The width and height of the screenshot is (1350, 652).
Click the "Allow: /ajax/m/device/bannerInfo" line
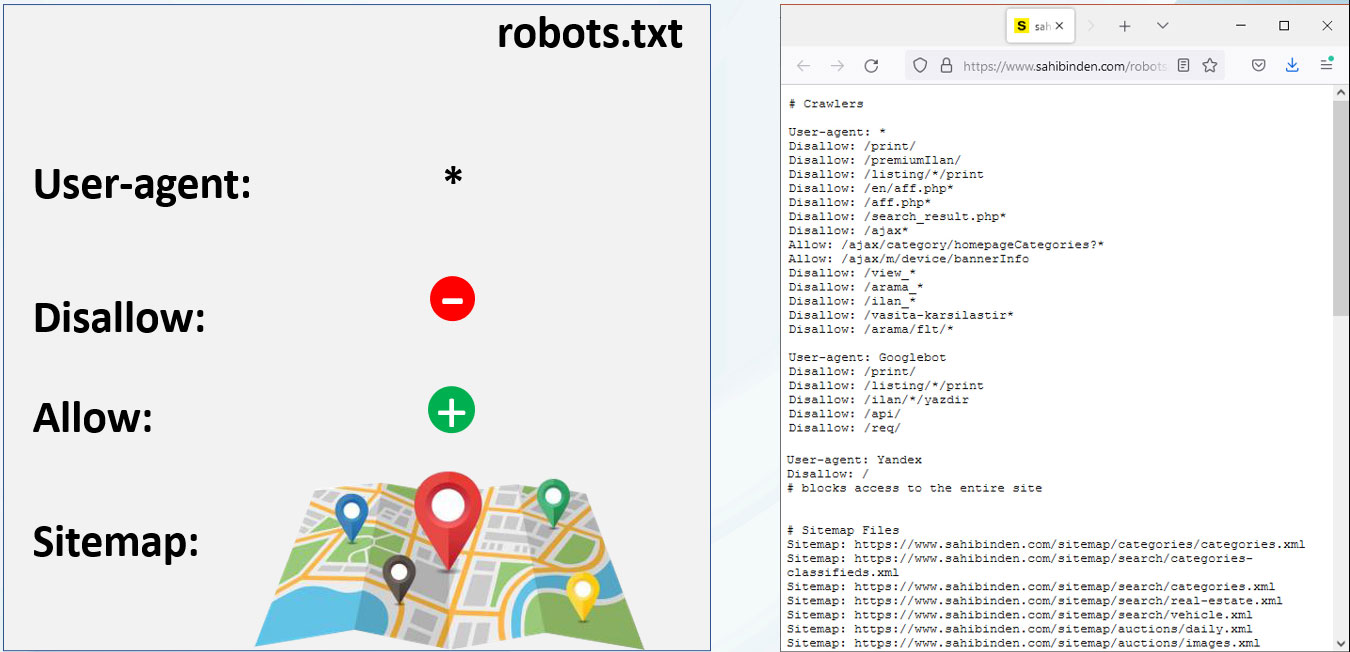908,258
